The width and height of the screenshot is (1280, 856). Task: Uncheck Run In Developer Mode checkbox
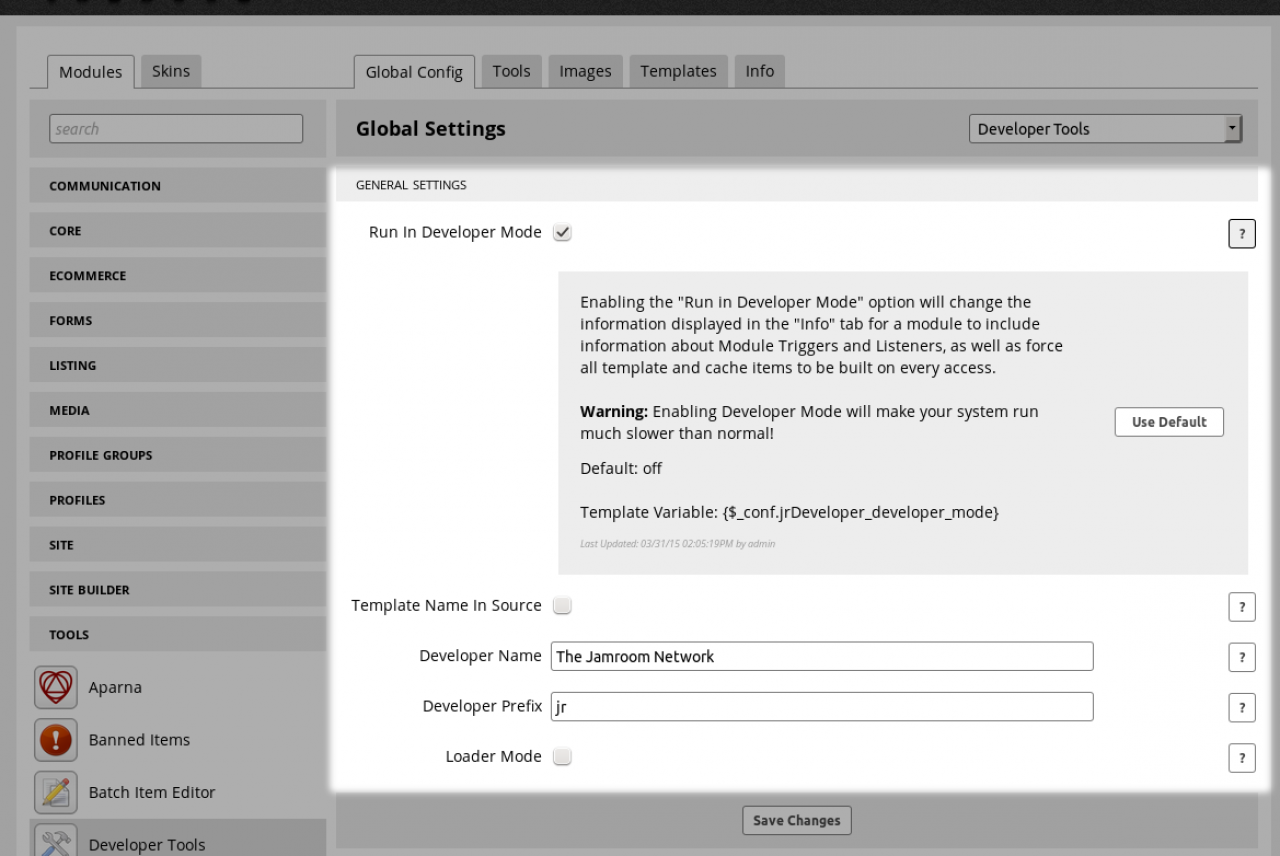pyautogui.click(x=562, y=233)
